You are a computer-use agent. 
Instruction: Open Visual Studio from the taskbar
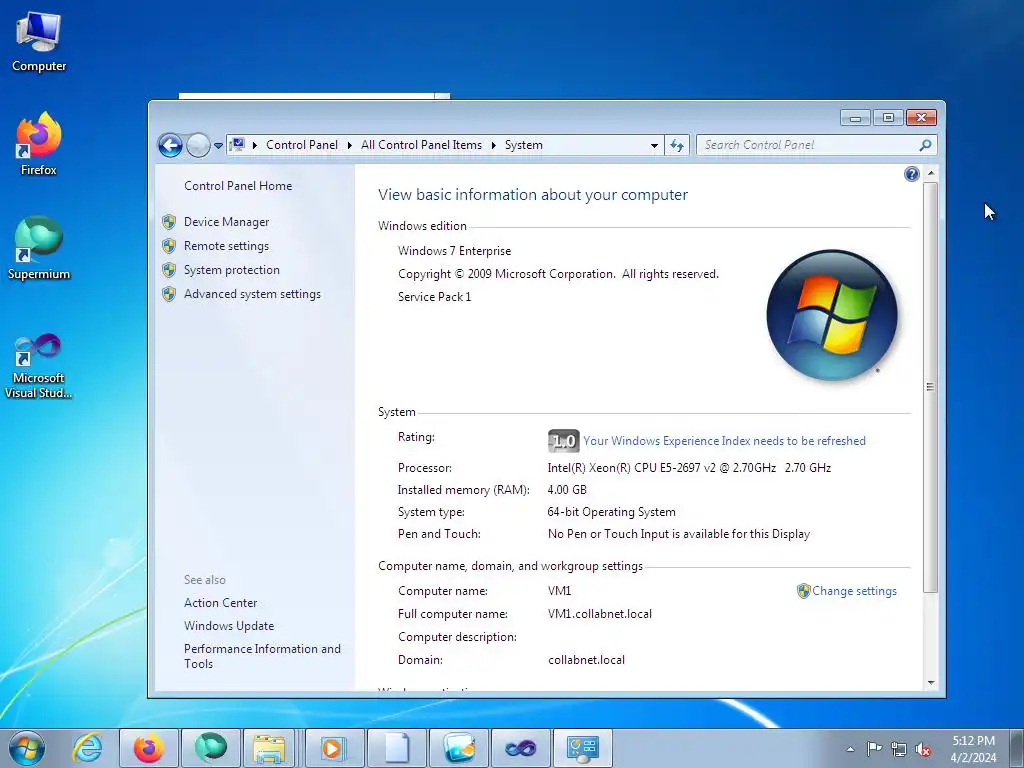(520, 748)
